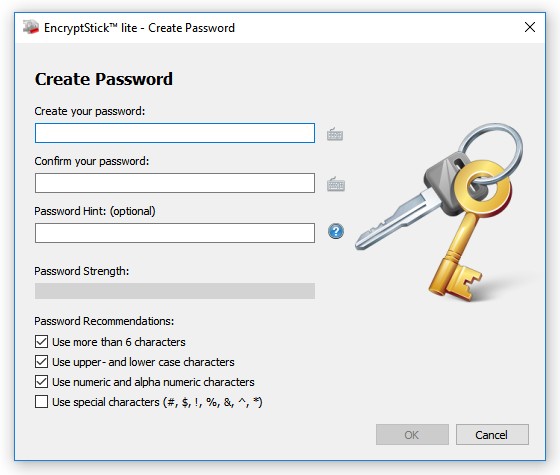Enable the 'Use special characters' checkbox

[x=41, y=401]
